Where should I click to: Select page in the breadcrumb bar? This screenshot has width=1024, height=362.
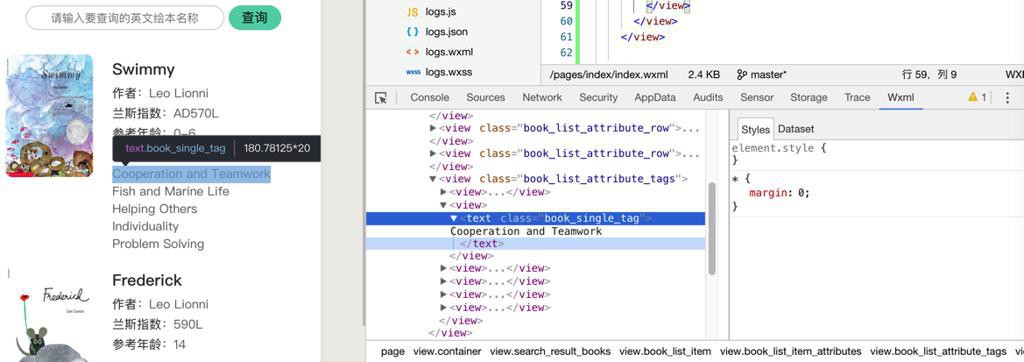click(392, 352)
